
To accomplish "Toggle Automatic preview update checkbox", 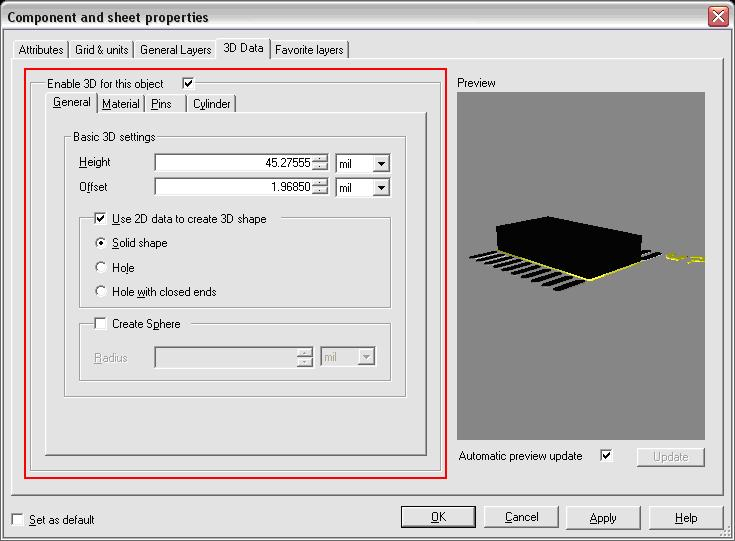I will pyautogui.click(x=606, y=455).
